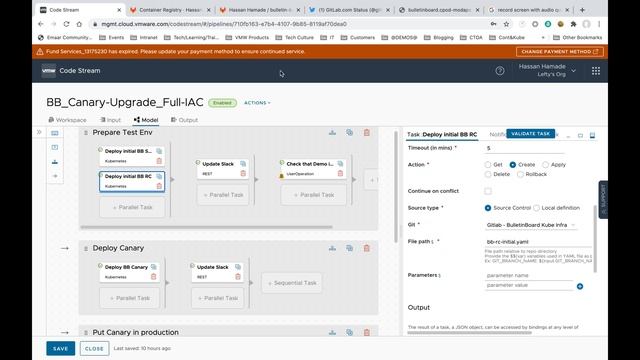Copy the Prepare Test Env stage
This screenshot has height=360, width=640.
(349, 132)
